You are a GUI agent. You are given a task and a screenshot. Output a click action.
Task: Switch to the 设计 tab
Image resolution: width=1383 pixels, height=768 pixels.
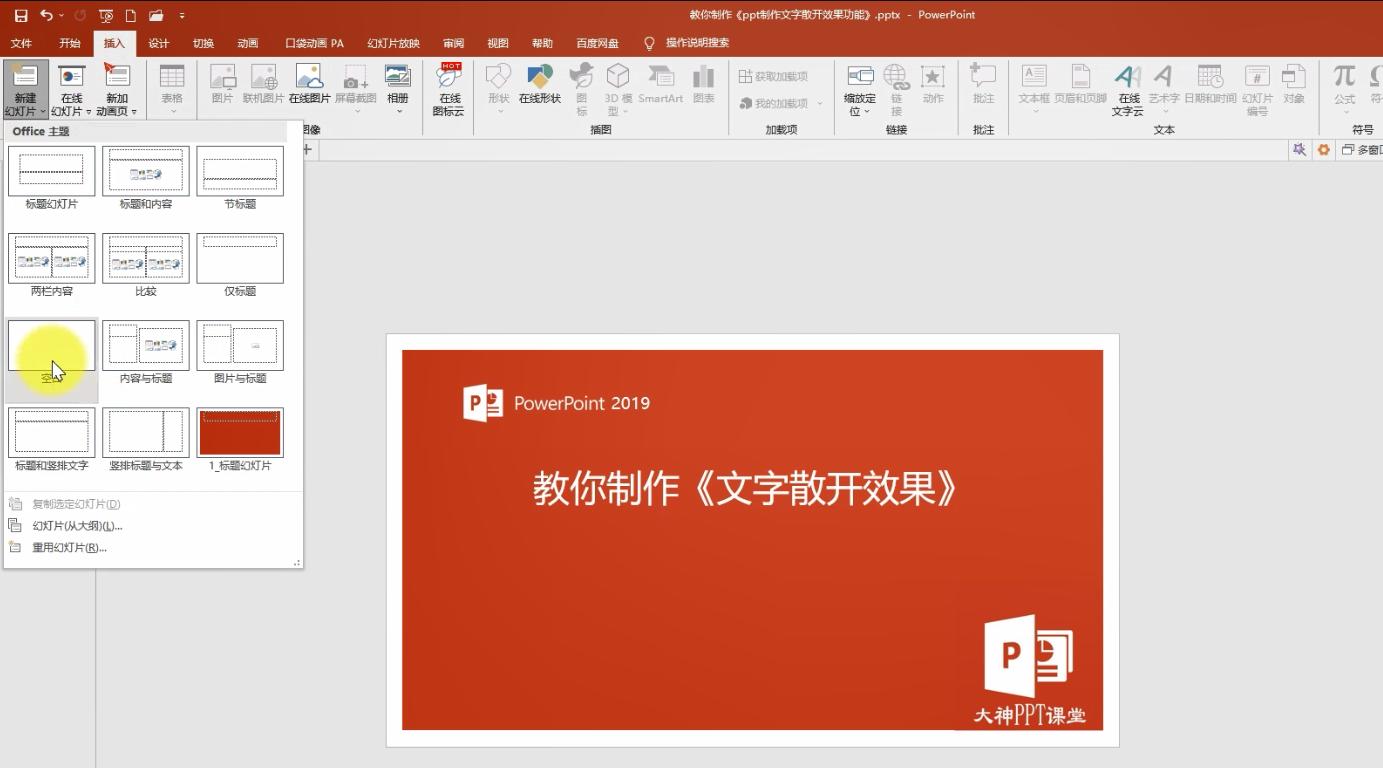[x=158, y=43]
